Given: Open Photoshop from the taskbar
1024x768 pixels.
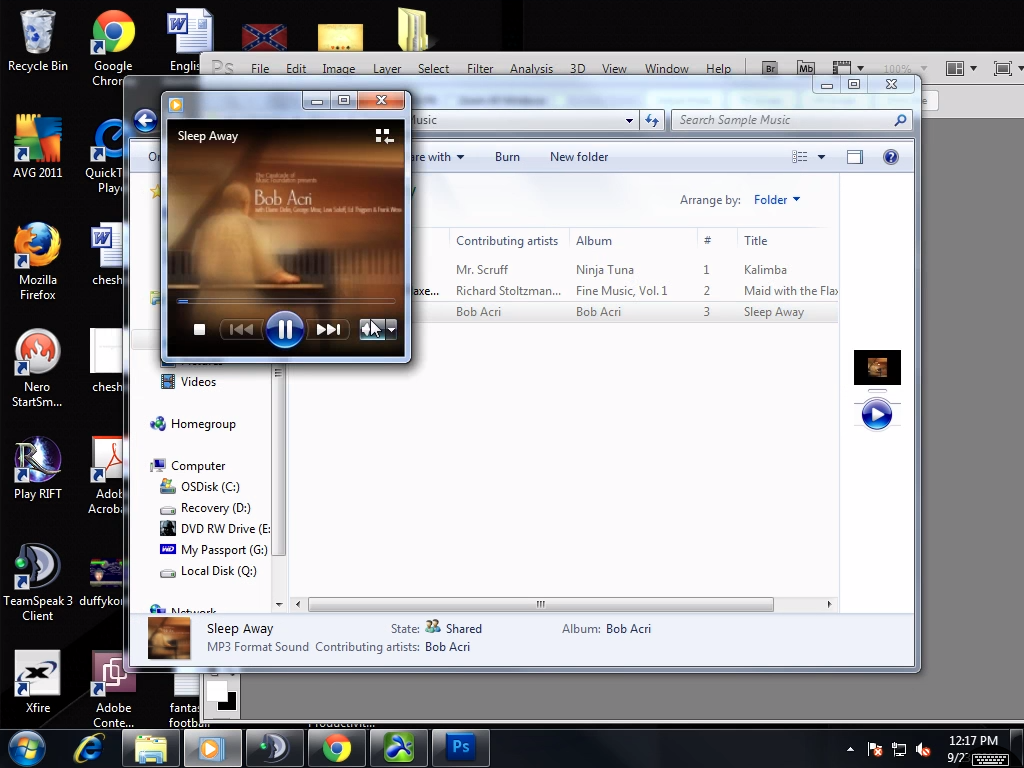Looking at the screenshot, I should click(460, 748).
